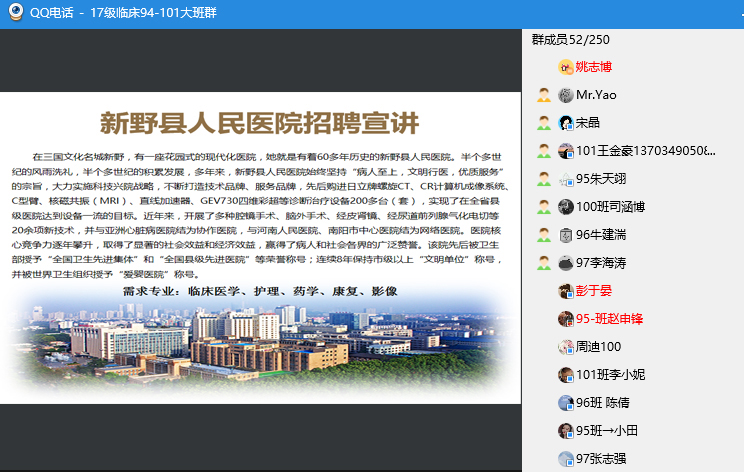
Task: Click 彭于晏's avatar in the list
Action: [x=565, y=291]
